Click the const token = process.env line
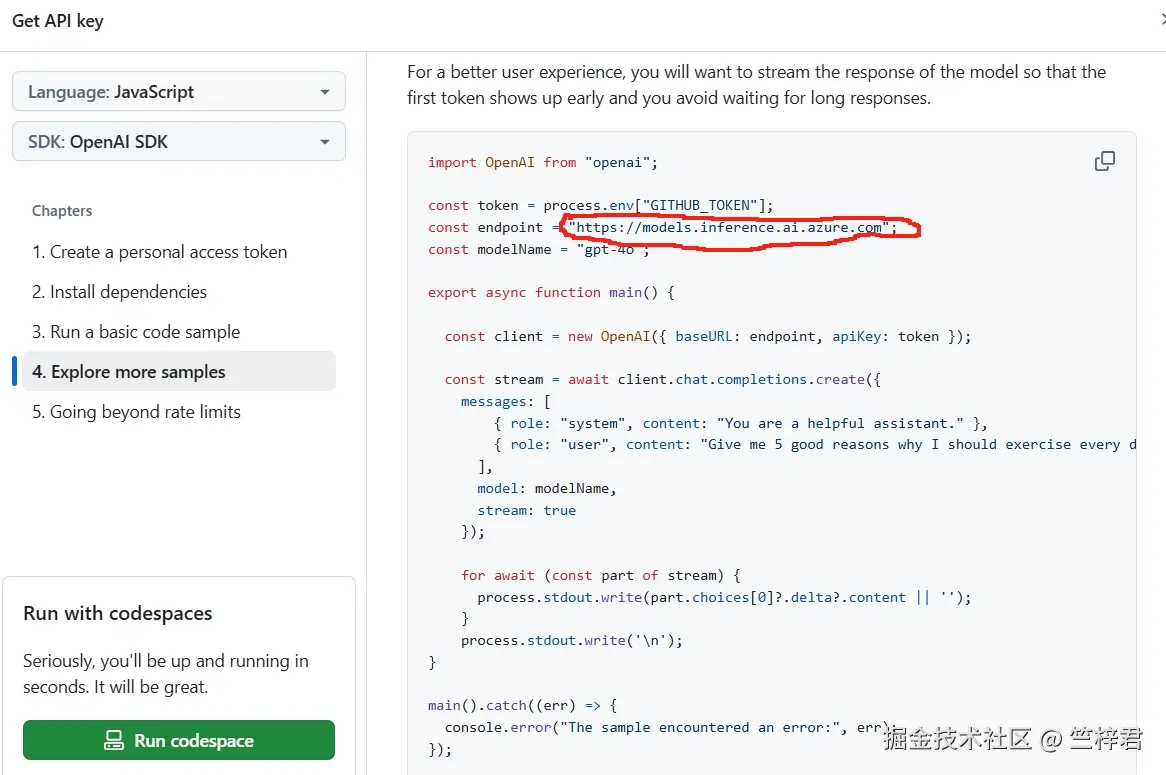 pos(601,205)
